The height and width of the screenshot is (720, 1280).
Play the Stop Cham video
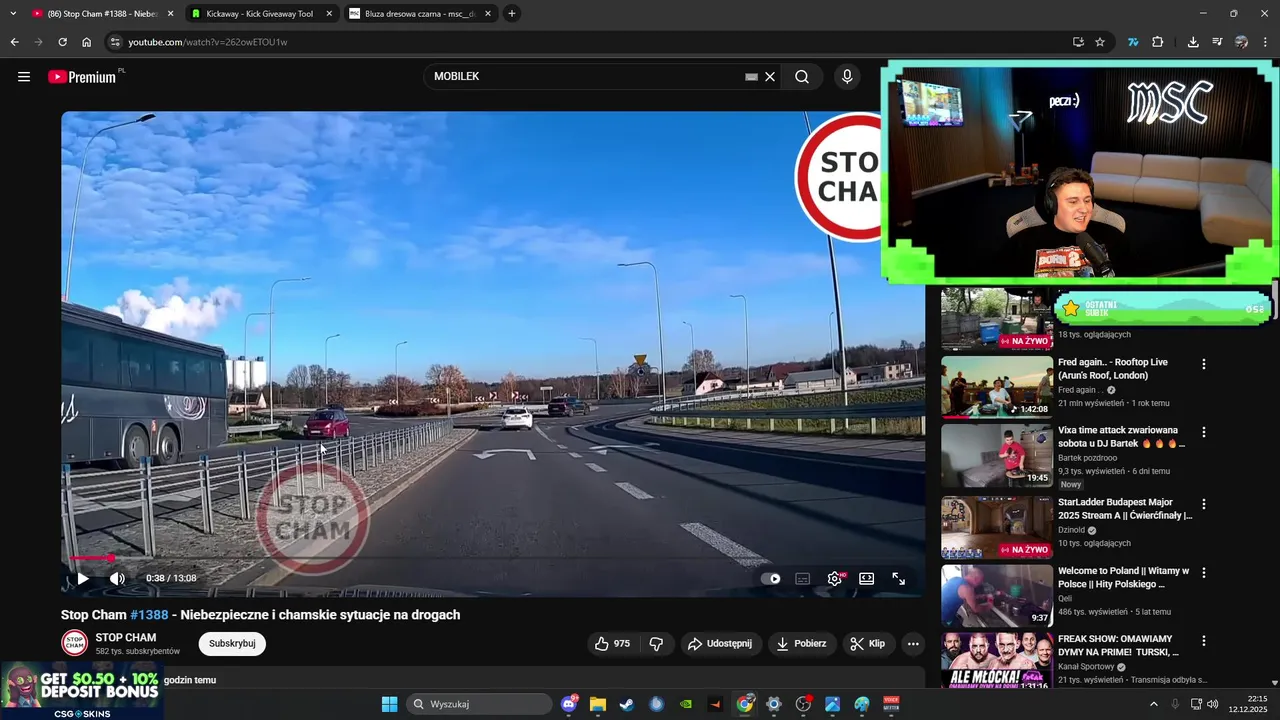(83, 578)
